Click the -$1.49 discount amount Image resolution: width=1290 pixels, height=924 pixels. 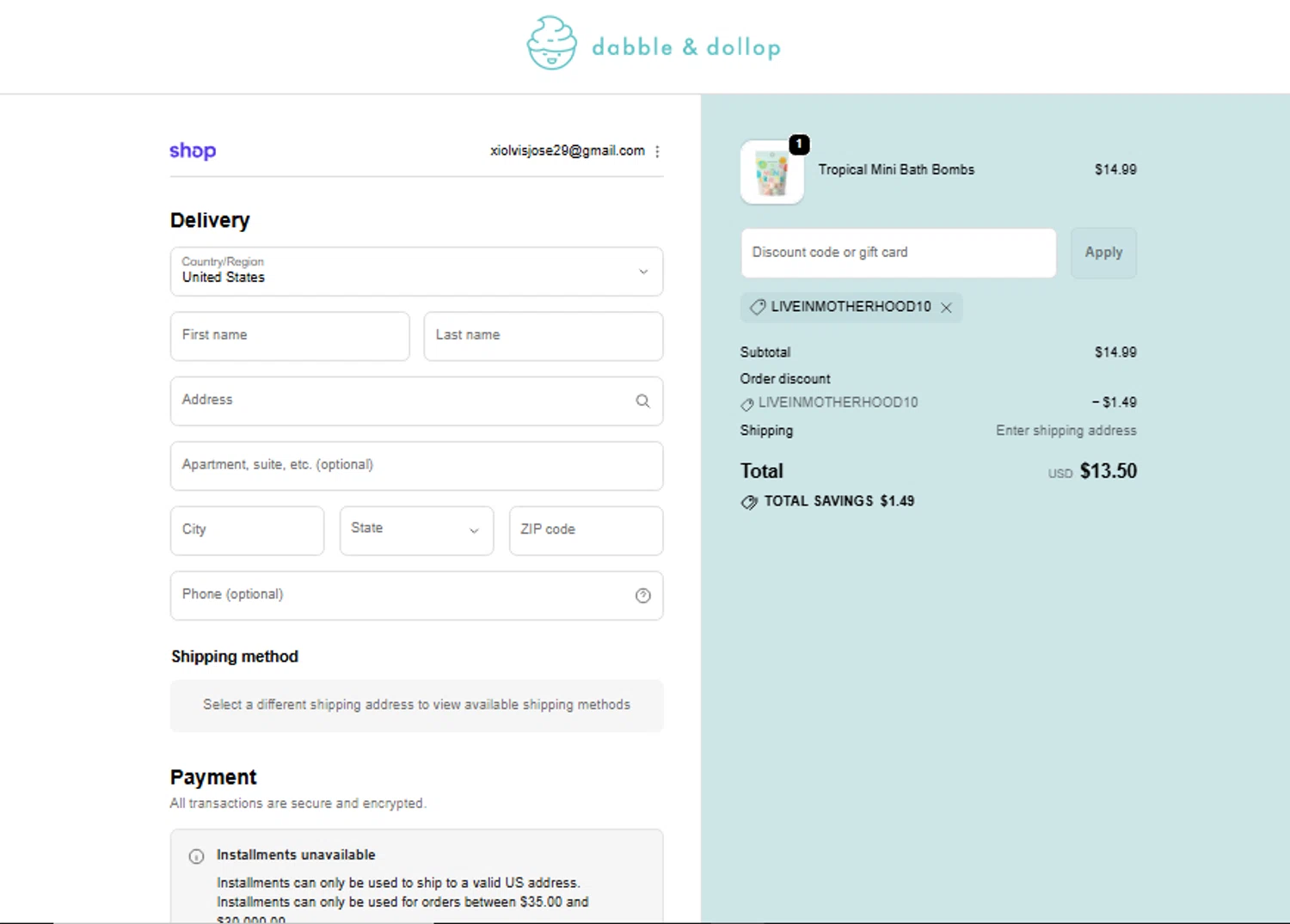(1115, 402)
